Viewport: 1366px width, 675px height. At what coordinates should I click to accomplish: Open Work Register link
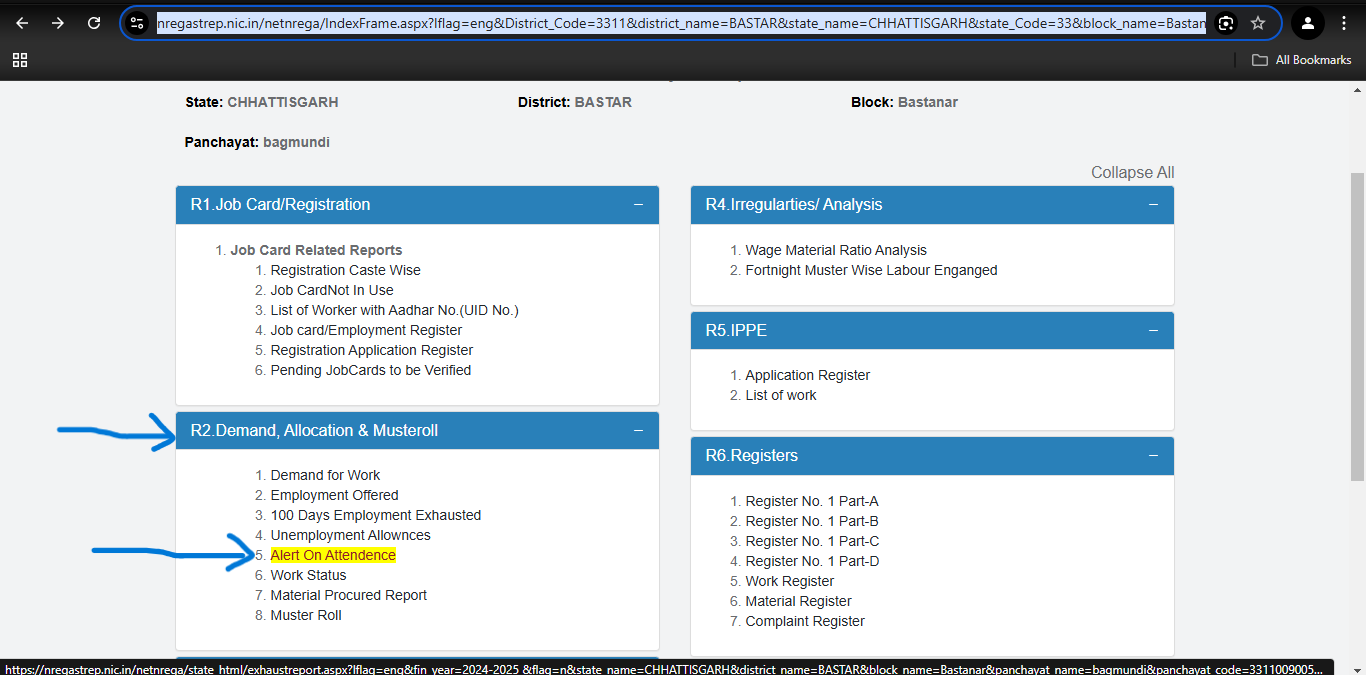[790, 581]
